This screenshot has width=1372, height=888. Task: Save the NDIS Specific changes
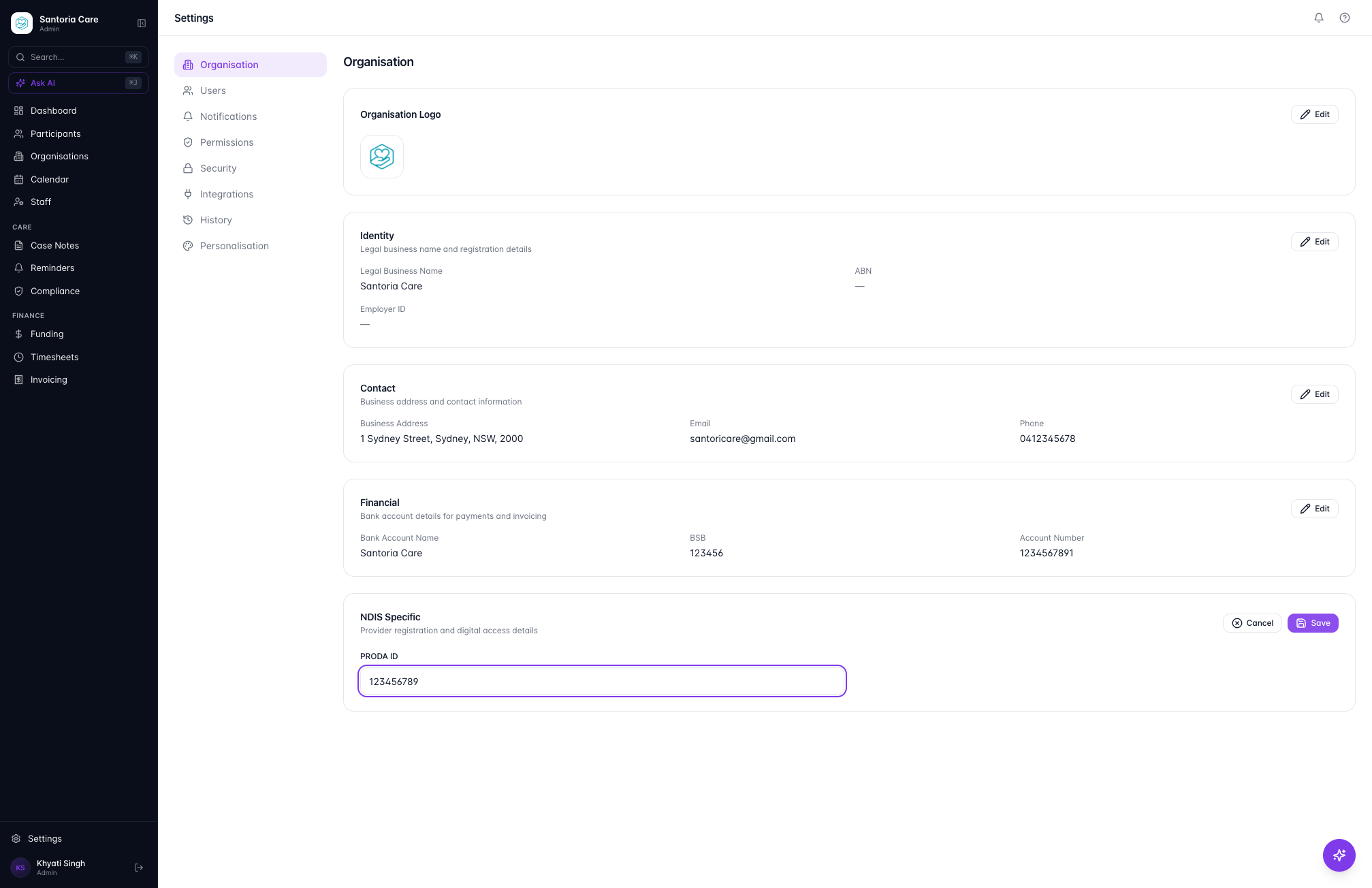1313,623
